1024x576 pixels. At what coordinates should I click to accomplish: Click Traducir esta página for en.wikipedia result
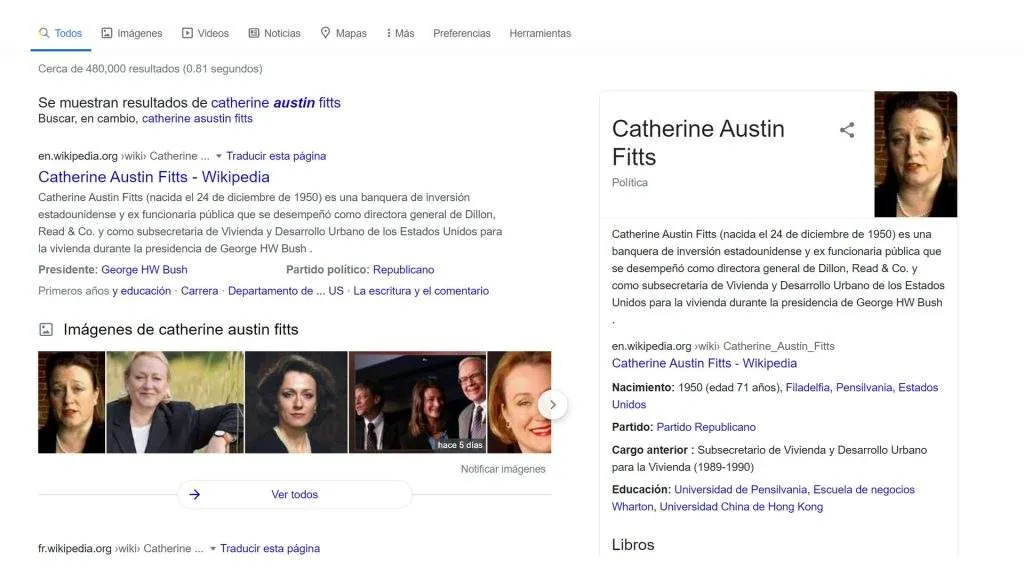276,156
